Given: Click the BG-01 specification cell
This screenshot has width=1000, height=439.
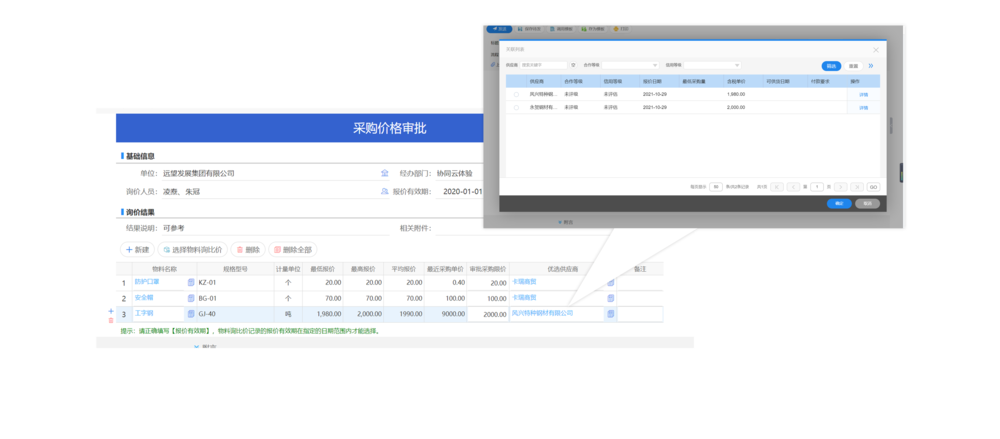Looking at the screenshot, I should click(235, 298).
